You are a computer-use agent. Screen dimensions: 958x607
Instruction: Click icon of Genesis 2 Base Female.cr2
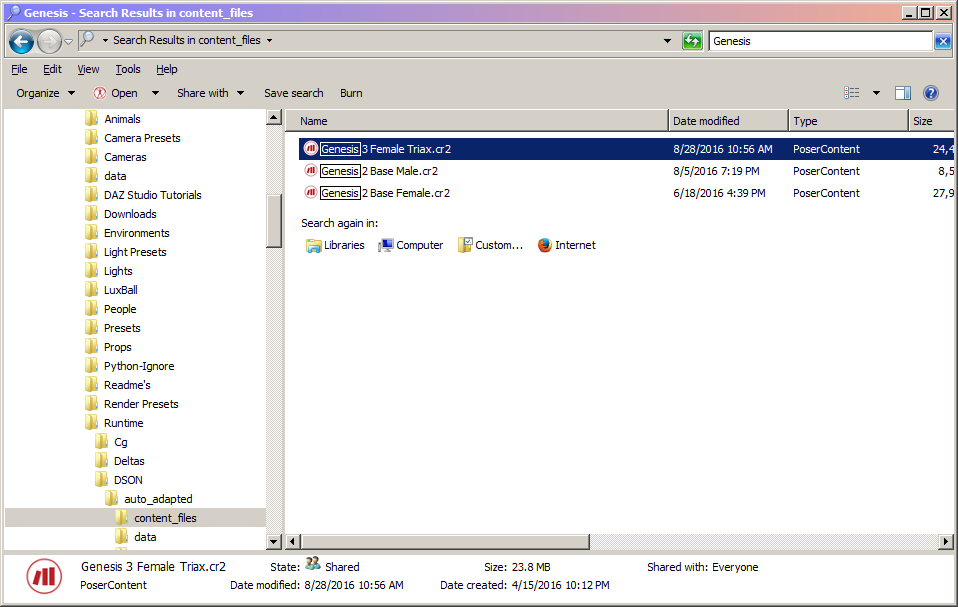310,192
